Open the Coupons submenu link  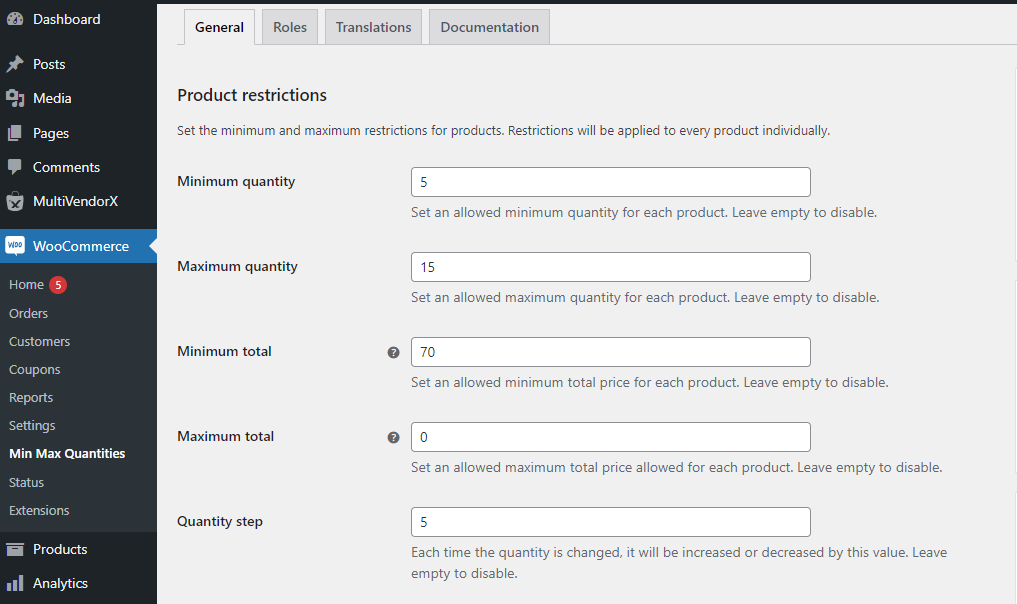point(34,370)
